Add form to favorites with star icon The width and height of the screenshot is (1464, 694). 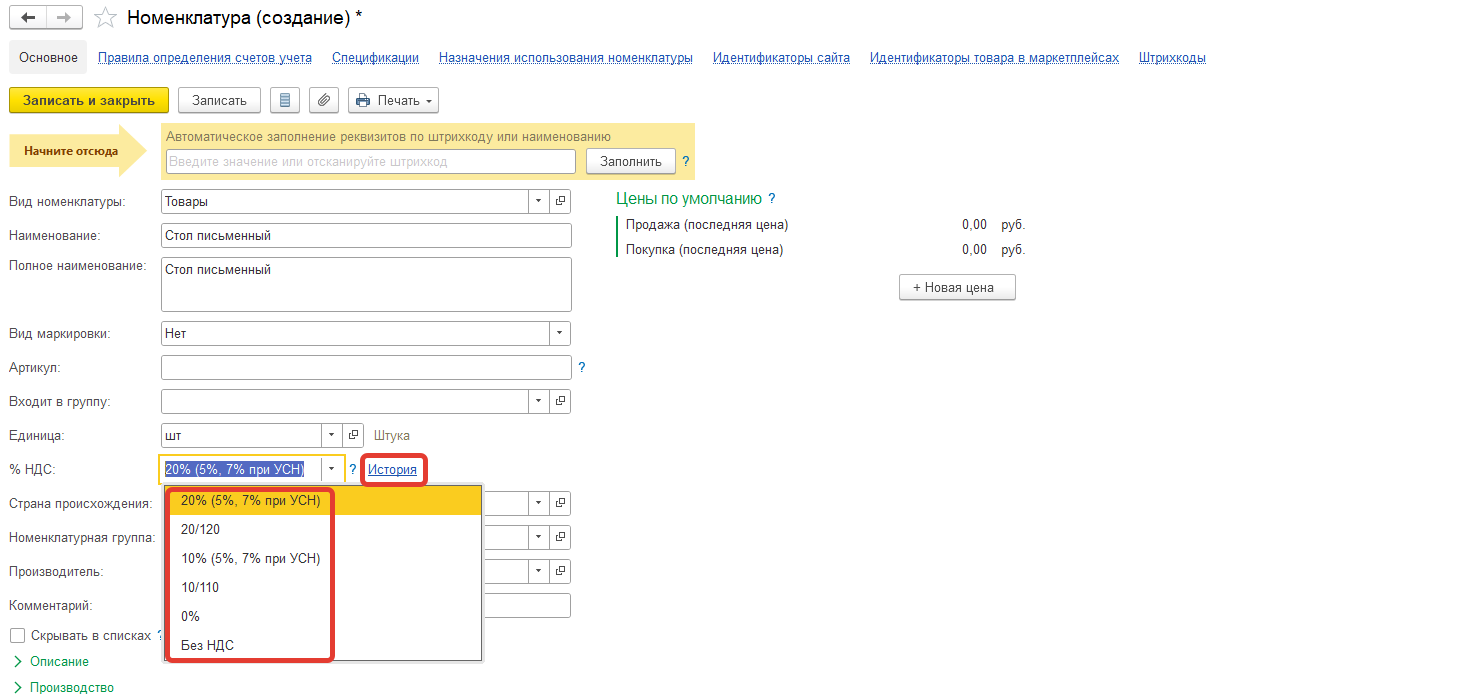click(104, 18)
